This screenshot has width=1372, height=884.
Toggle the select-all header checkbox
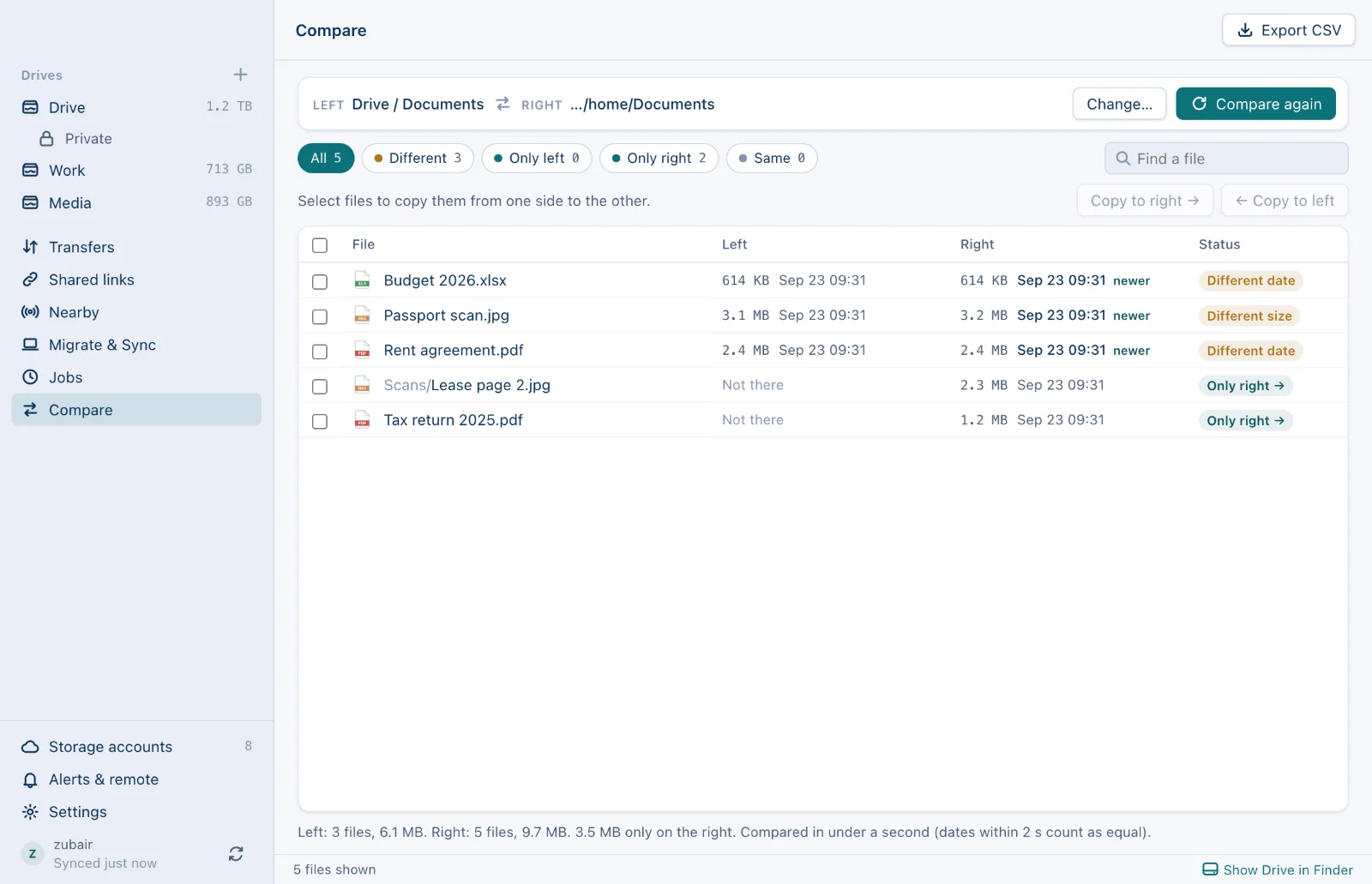click(x=320, y=245)
